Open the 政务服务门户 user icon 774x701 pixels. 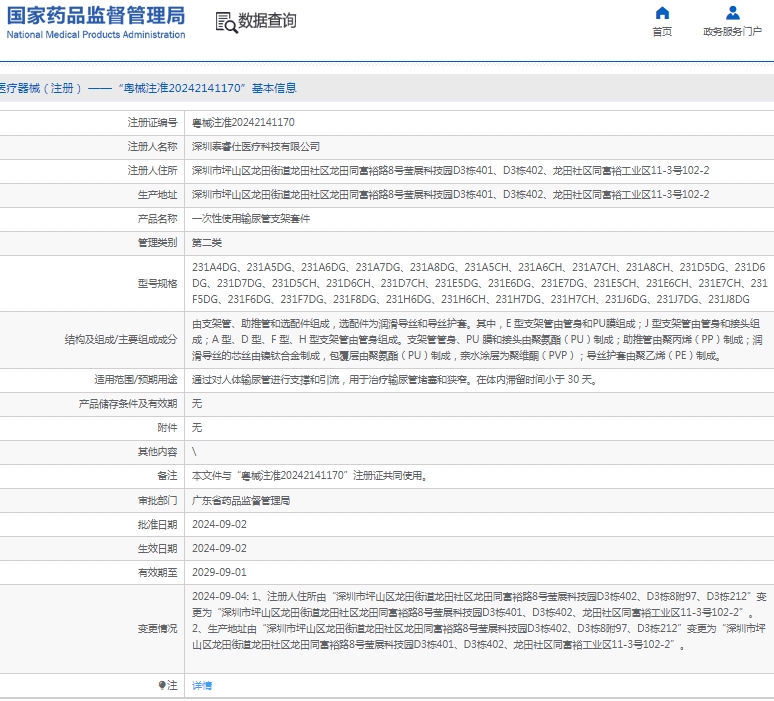pos(733,13)
